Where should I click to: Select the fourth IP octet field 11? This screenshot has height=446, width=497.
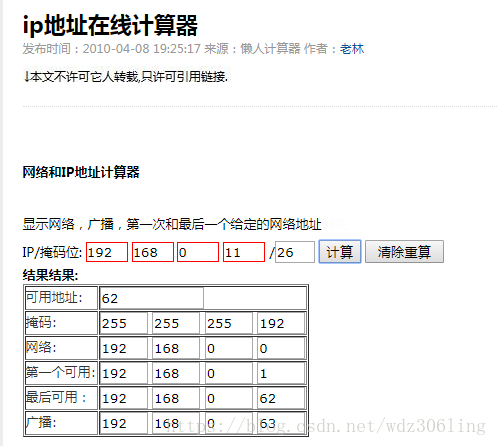pos(244,252)
